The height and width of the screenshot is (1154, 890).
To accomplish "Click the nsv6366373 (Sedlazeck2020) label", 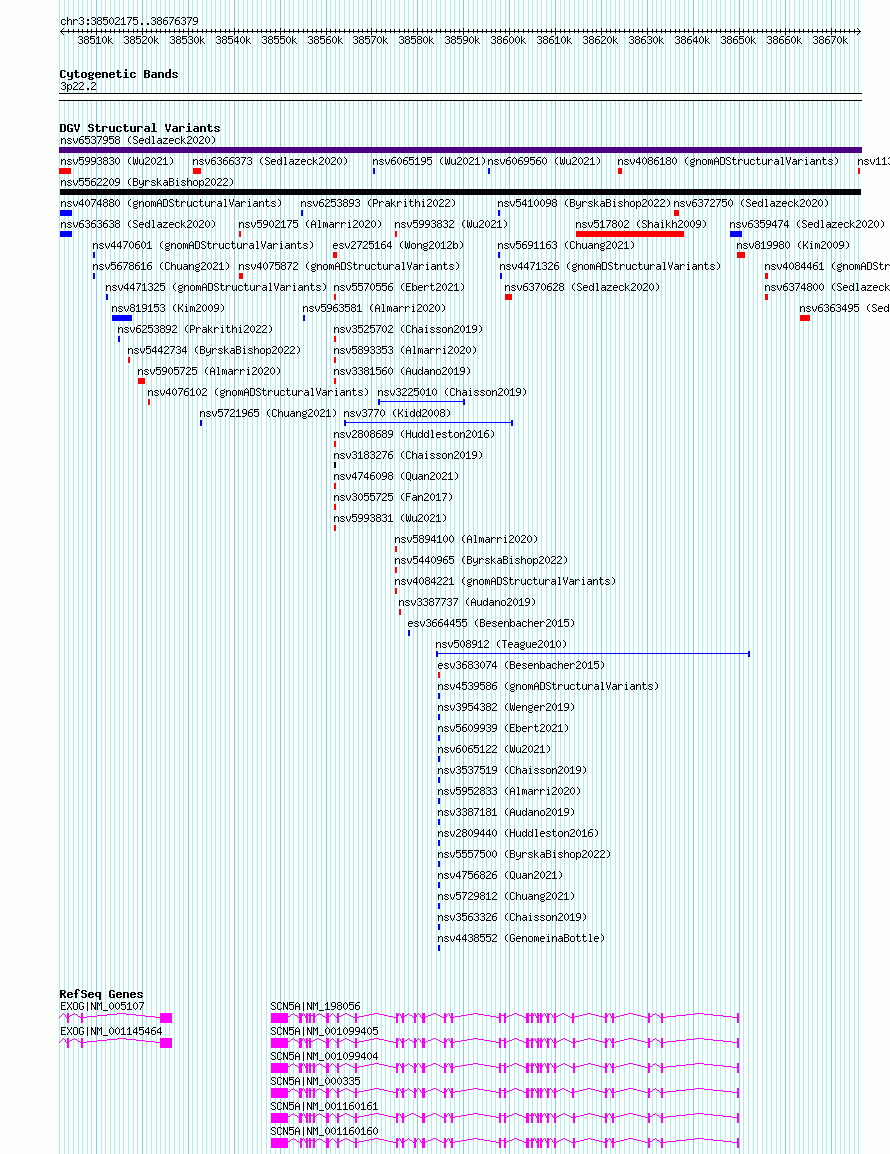I will tap(270, 160).
